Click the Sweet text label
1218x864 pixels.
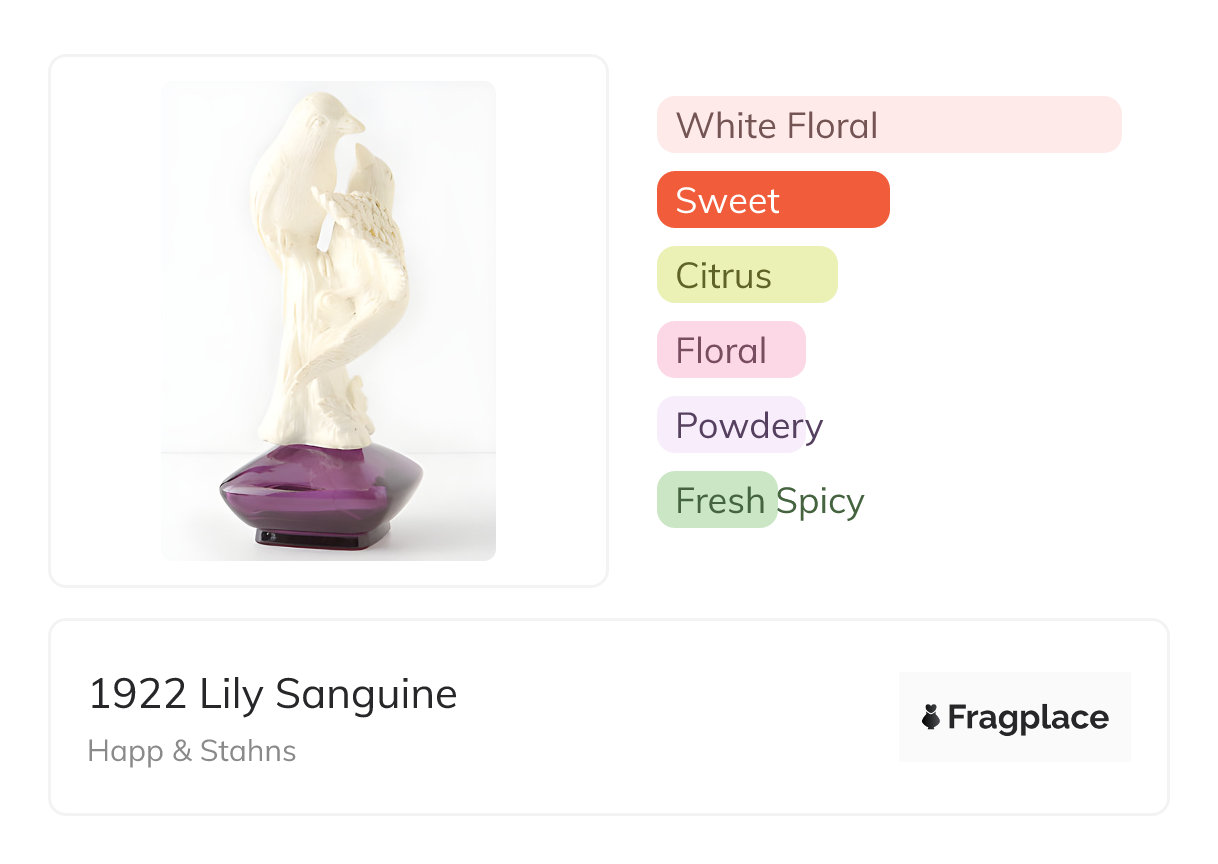point(727,201)
